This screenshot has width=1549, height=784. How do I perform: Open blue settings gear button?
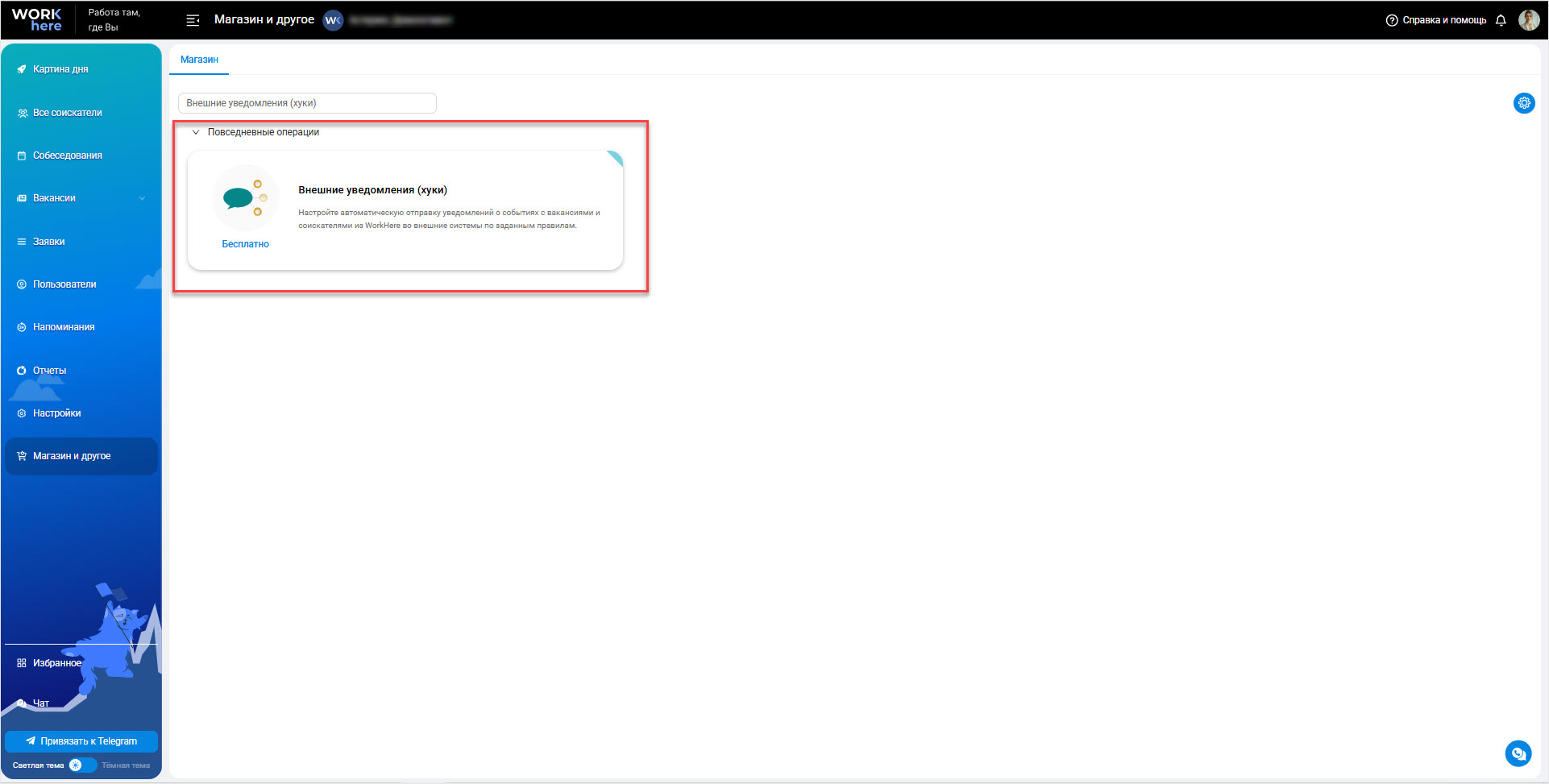[1524, 103]
